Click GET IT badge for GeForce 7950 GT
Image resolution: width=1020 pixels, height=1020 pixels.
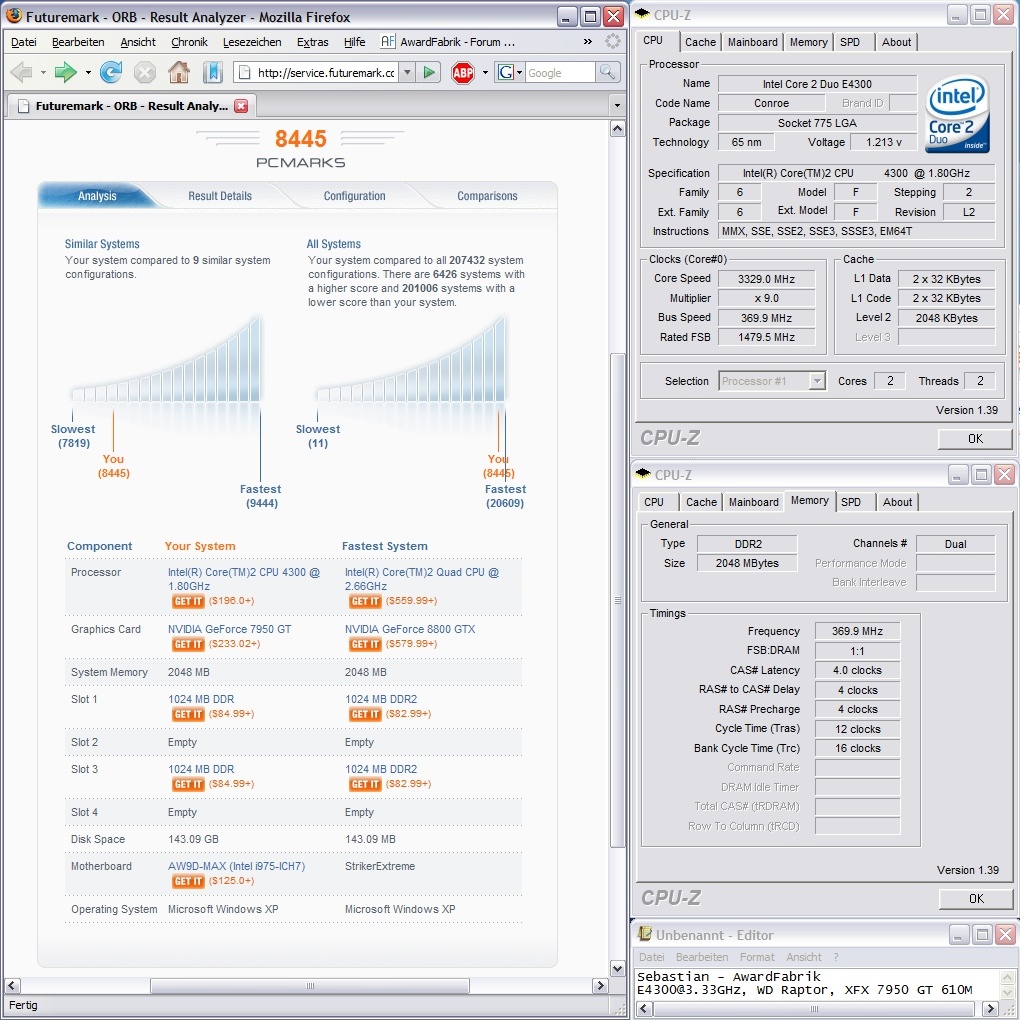pyautogui.click(x=188, y=644)
